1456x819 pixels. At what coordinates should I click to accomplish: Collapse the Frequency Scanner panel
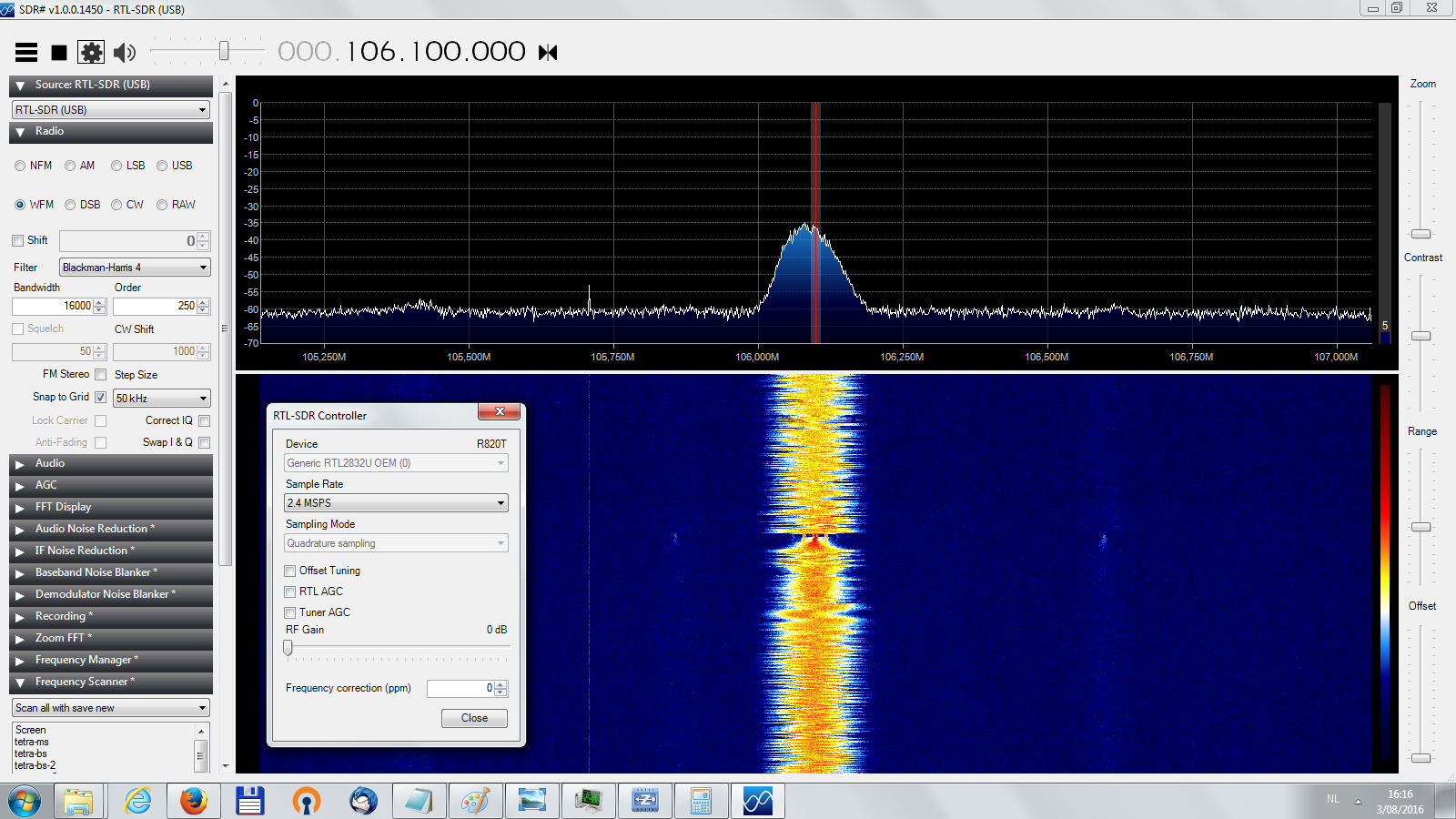(84, 682)
